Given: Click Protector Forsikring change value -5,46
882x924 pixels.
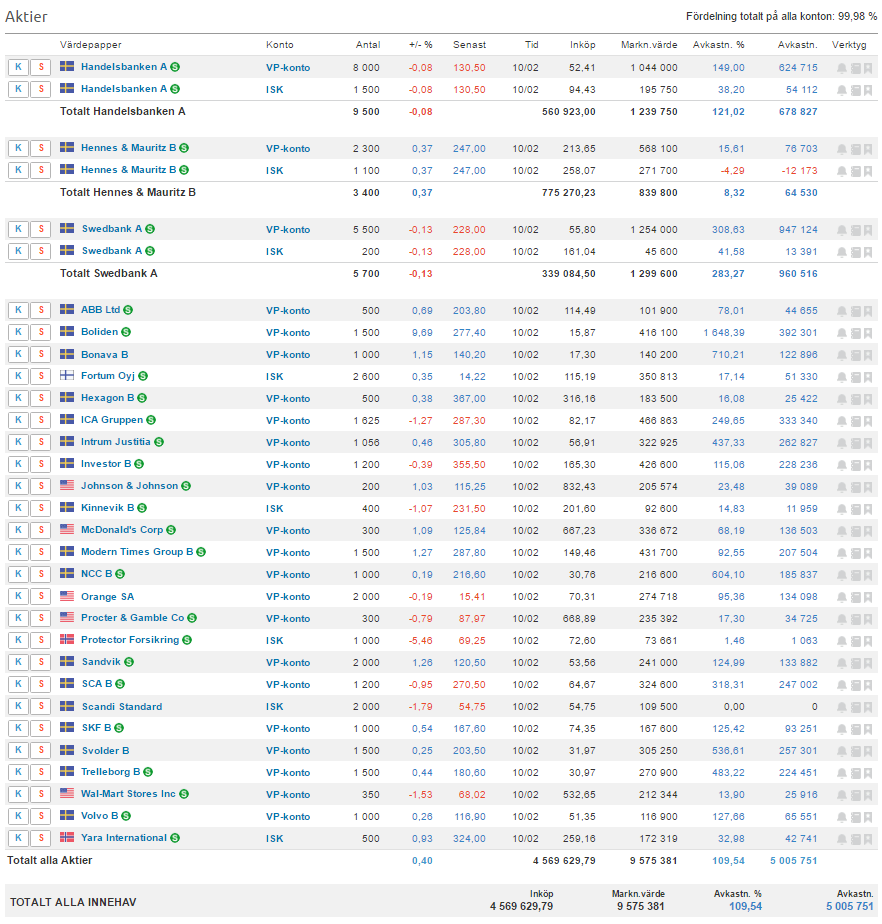Looking at the screenshot, I should 421,641.
